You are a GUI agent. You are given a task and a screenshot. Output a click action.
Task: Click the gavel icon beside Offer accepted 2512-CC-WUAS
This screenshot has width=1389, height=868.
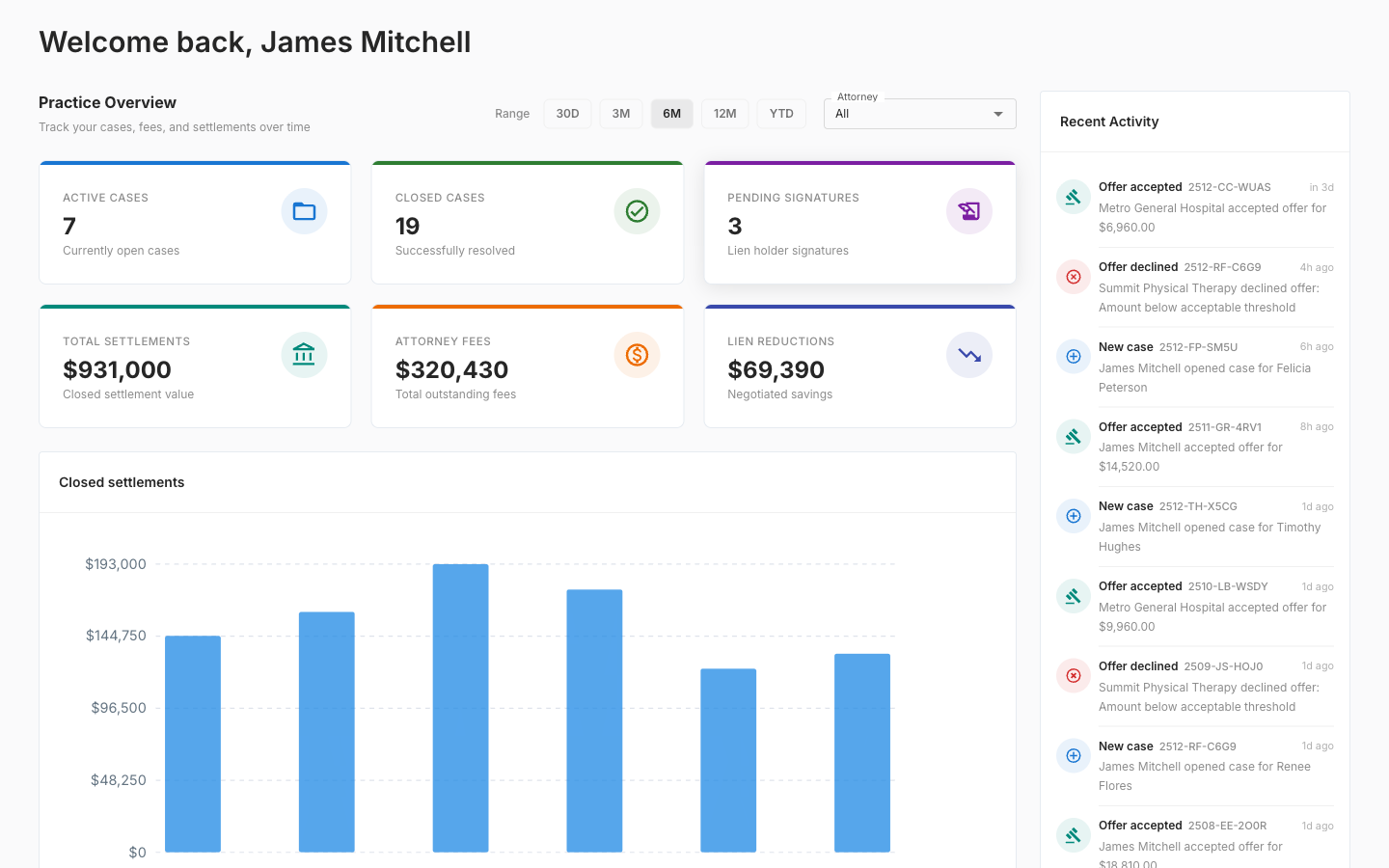coord(1074,196)
